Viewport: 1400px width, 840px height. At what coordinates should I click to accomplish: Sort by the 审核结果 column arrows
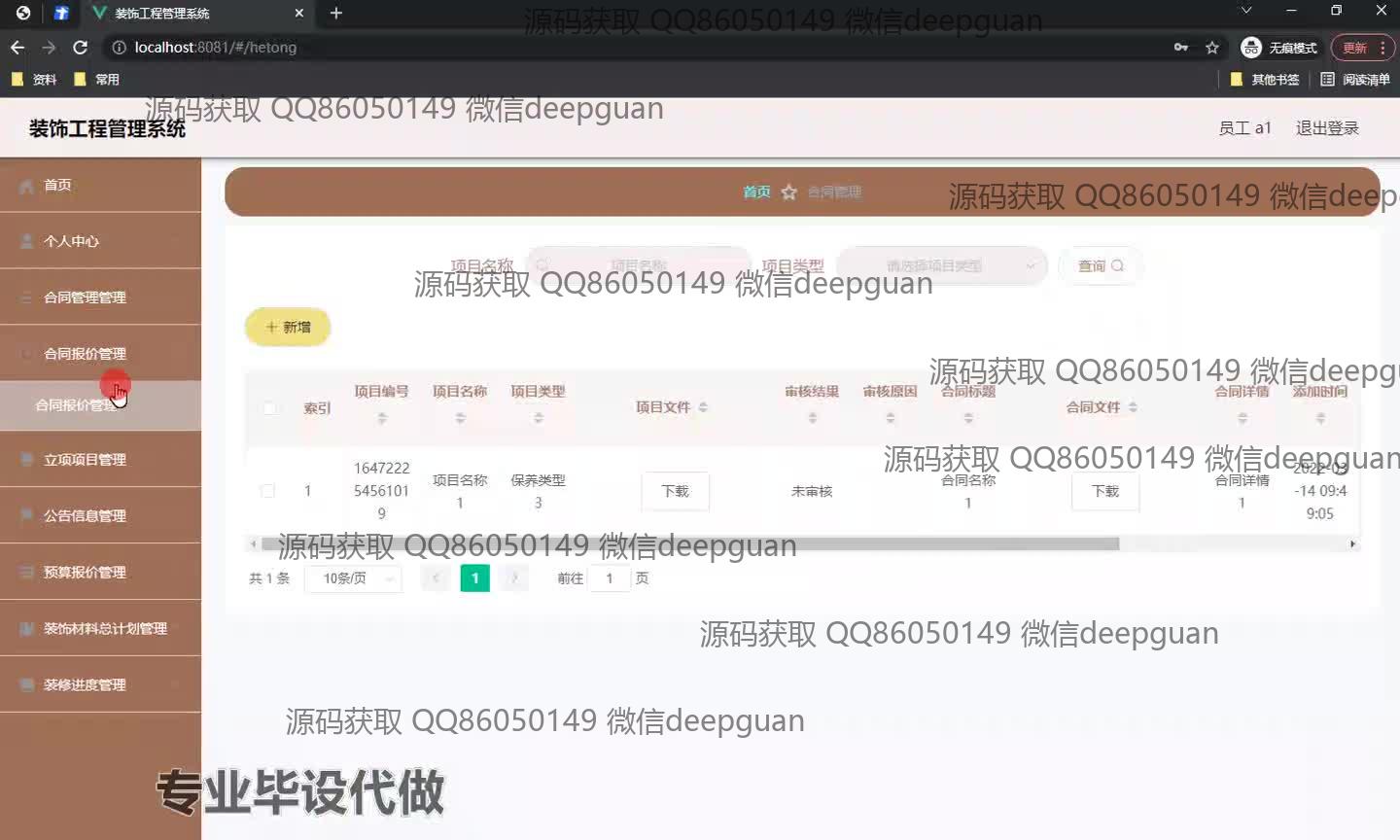pyautogui.click(x=813, y=418)
